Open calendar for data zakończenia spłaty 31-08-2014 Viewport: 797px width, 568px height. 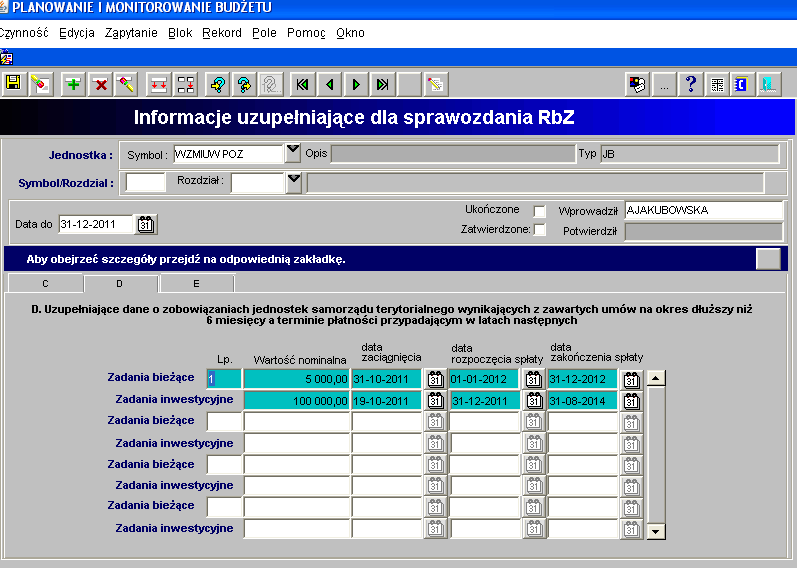tap(631, 402)
